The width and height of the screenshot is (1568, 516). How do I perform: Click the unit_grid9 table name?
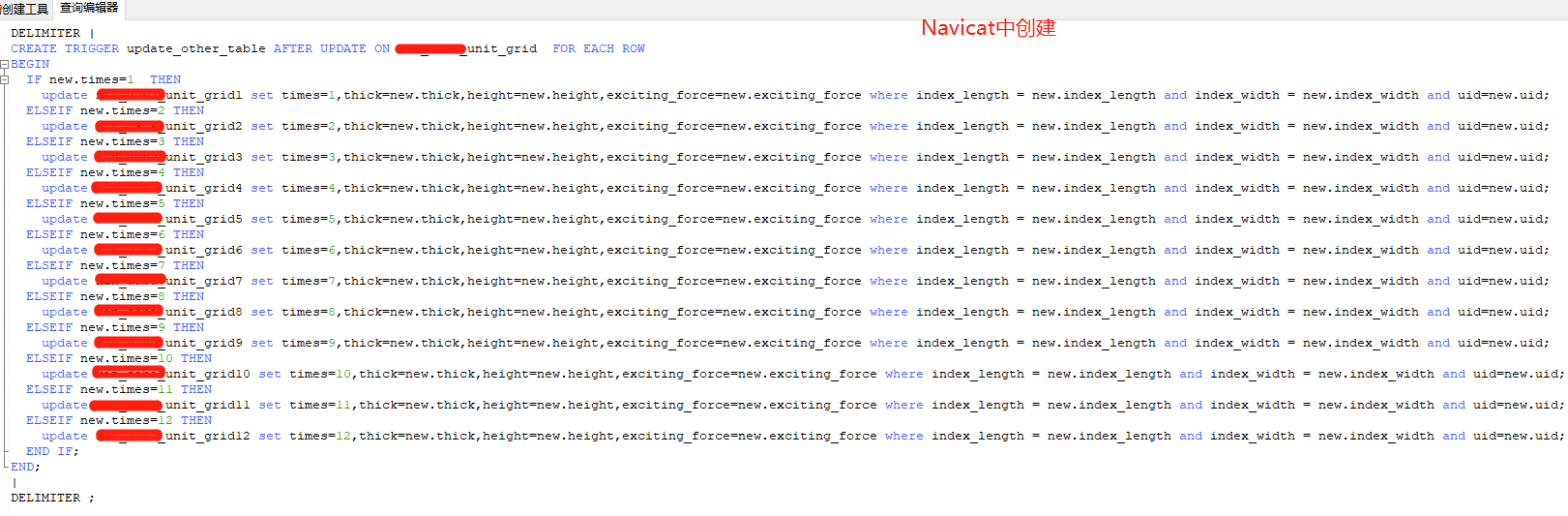204,343
